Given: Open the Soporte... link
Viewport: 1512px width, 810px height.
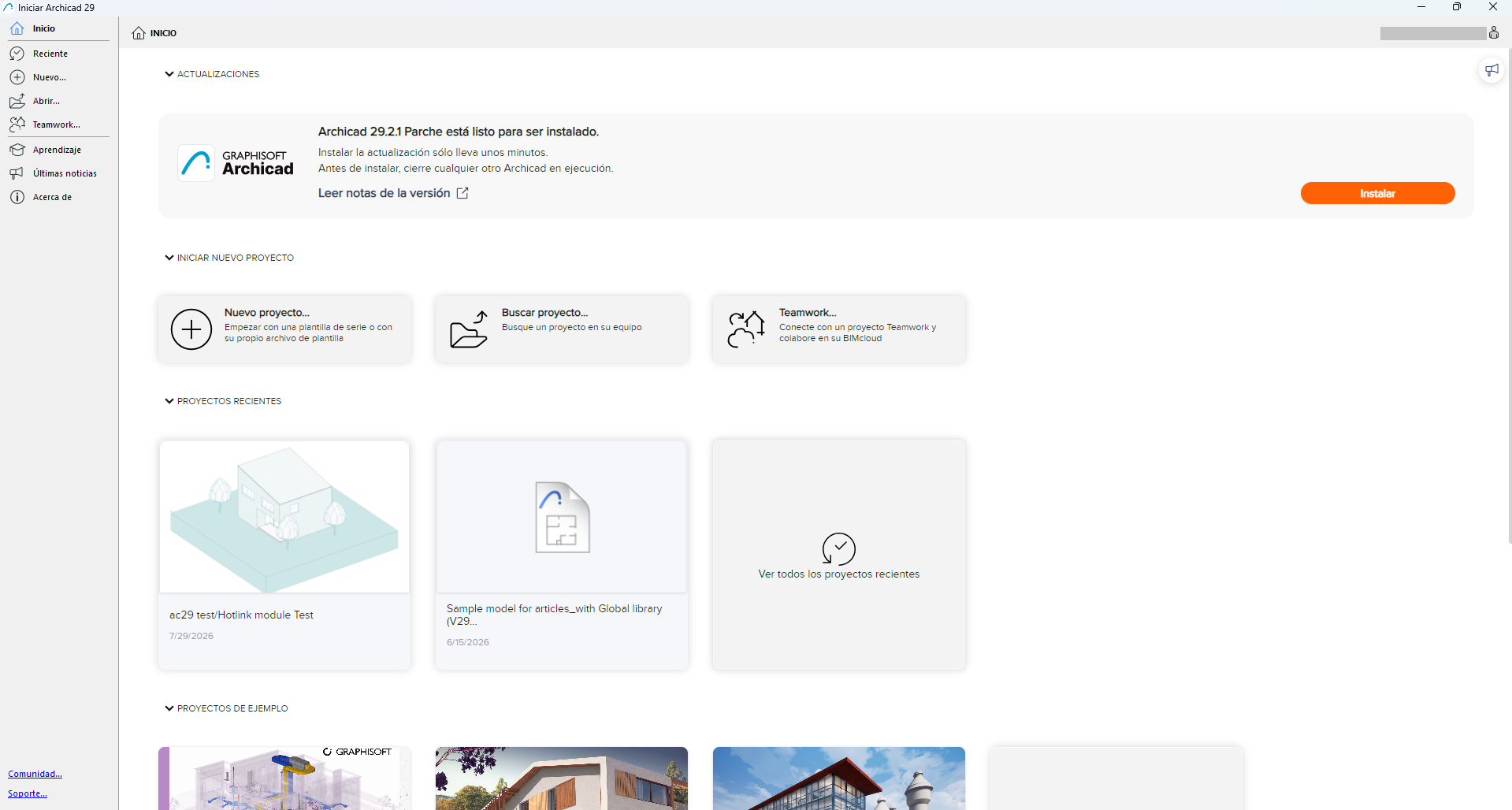Looking at the screenshot, I should [x=28, y=793].
